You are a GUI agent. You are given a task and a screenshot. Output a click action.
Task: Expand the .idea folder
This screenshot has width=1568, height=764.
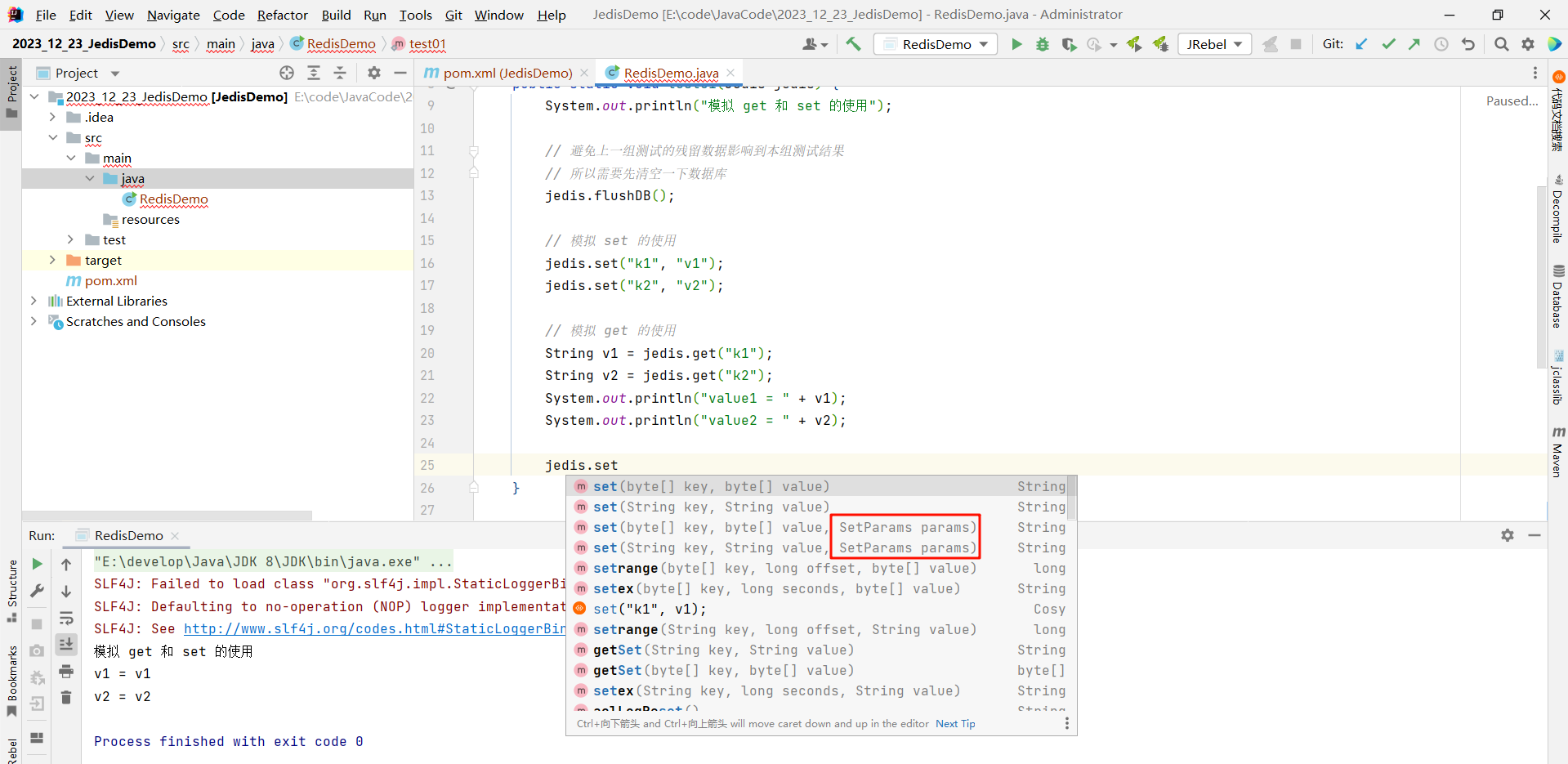[x=52, y=117]
